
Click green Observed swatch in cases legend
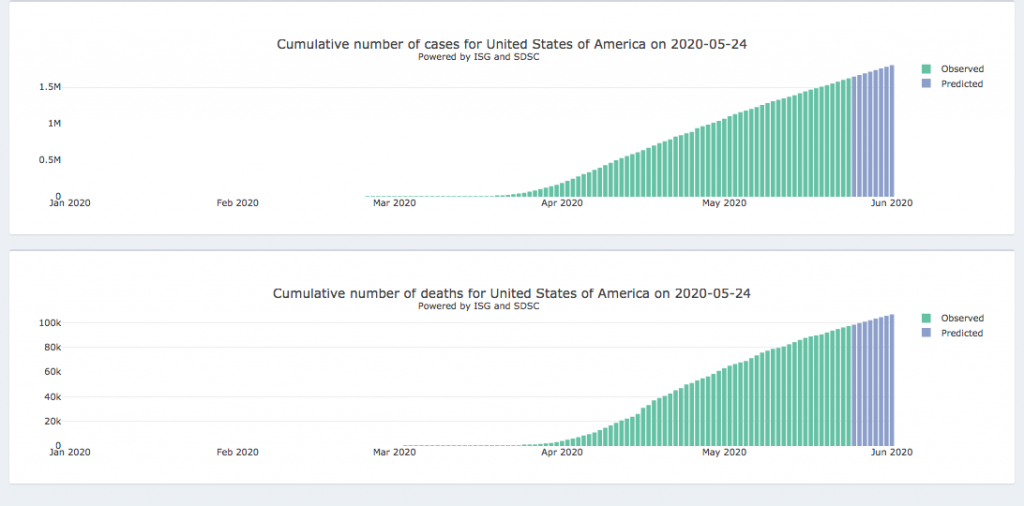click(927, 69)
